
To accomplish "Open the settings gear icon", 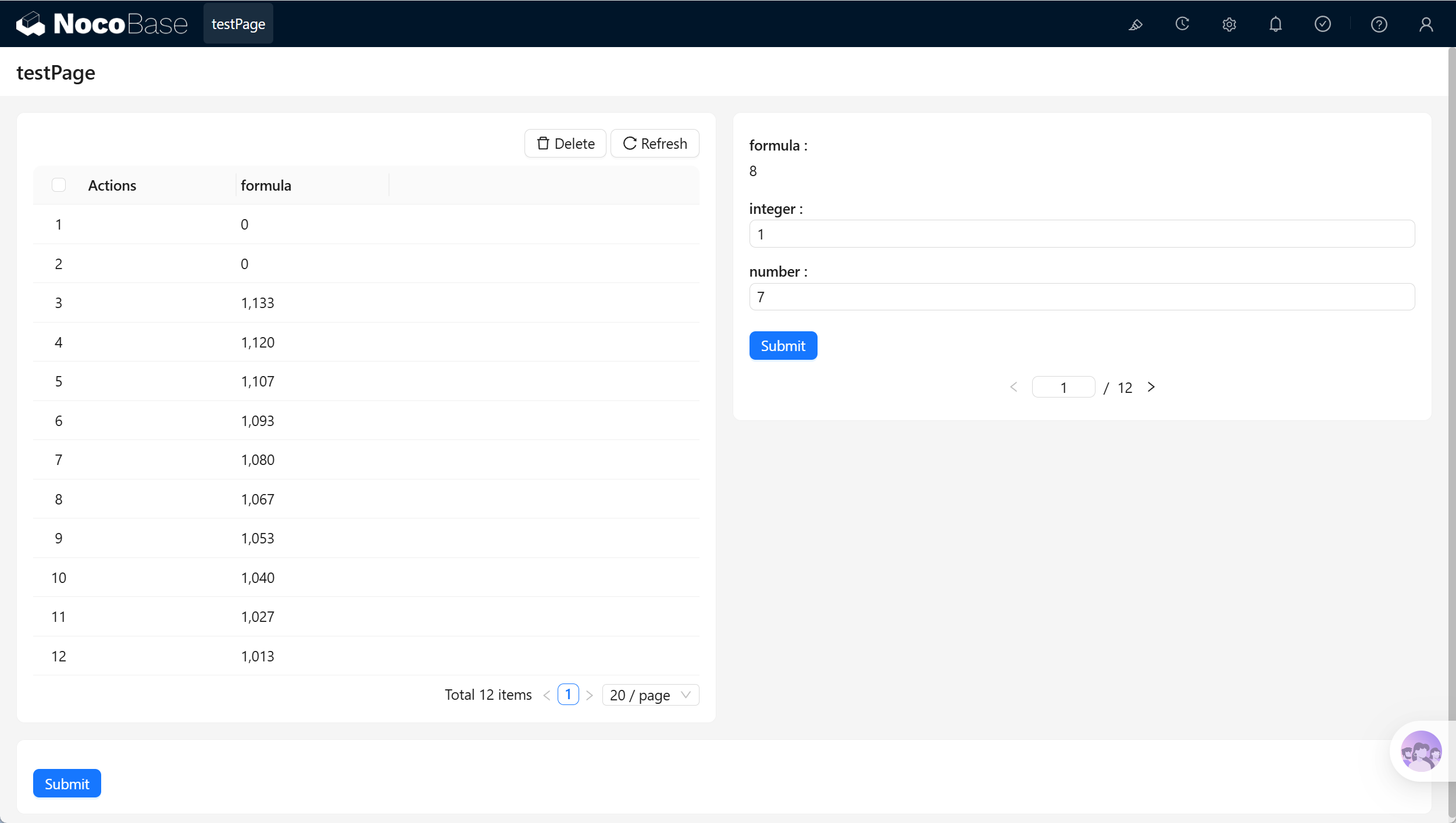I will coord(1229,24).
